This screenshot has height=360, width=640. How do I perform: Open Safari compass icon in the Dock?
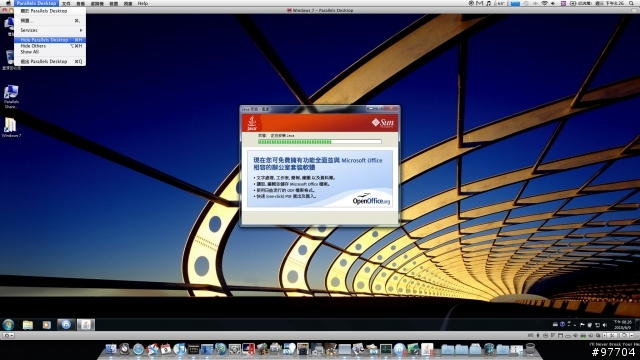138,349
